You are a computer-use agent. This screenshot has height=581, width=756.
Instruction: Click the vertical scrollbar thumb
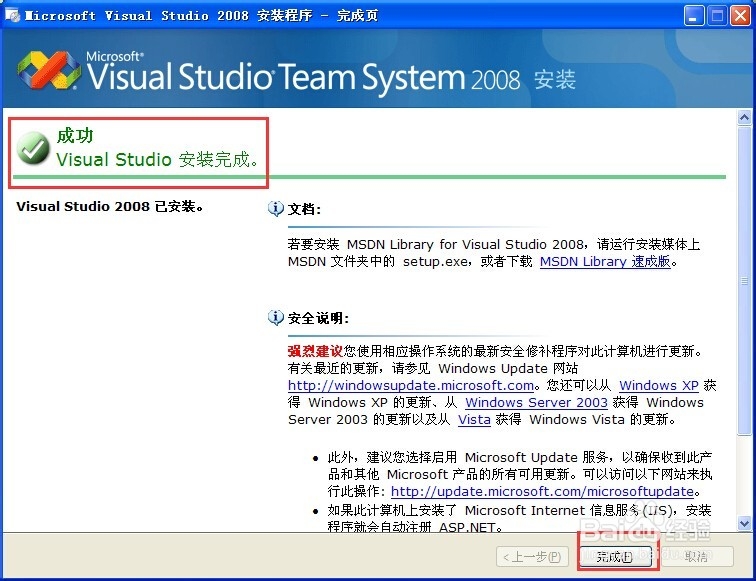coord(744,281)
